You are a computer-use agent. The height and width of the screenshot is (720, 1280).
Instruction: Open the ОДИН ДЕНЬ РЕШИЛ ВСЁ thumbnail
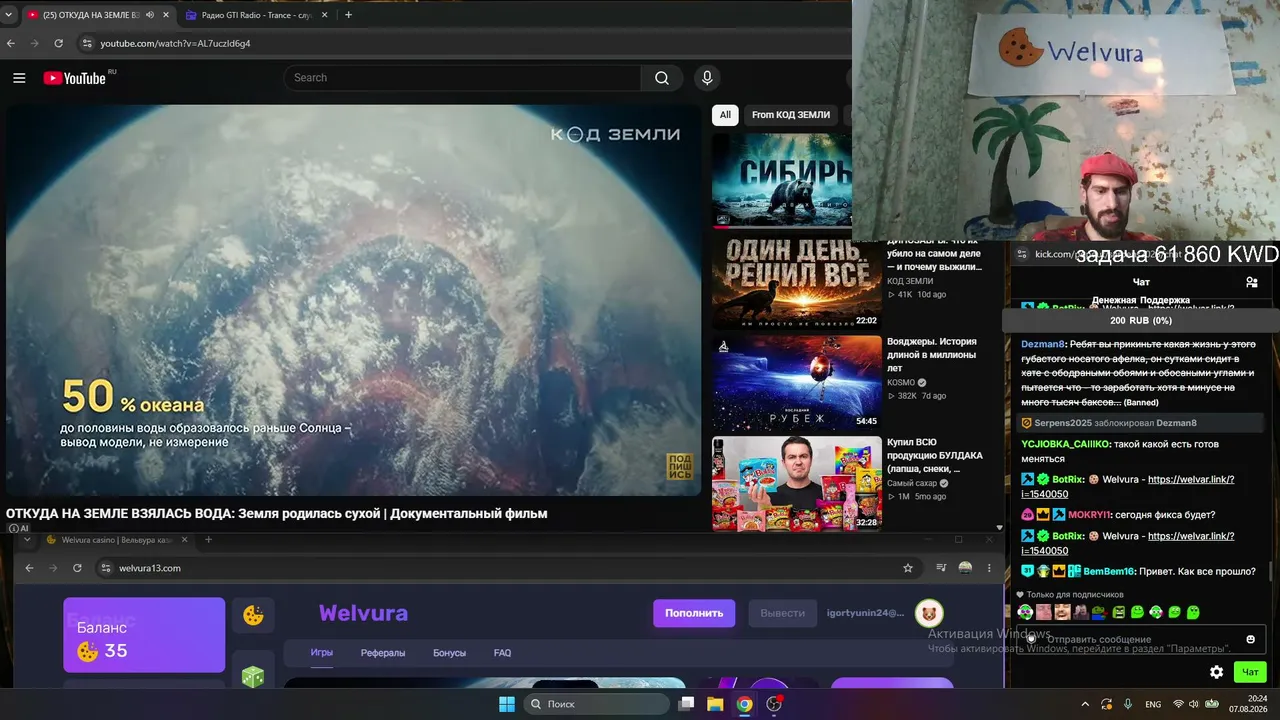tap(797, 283)
